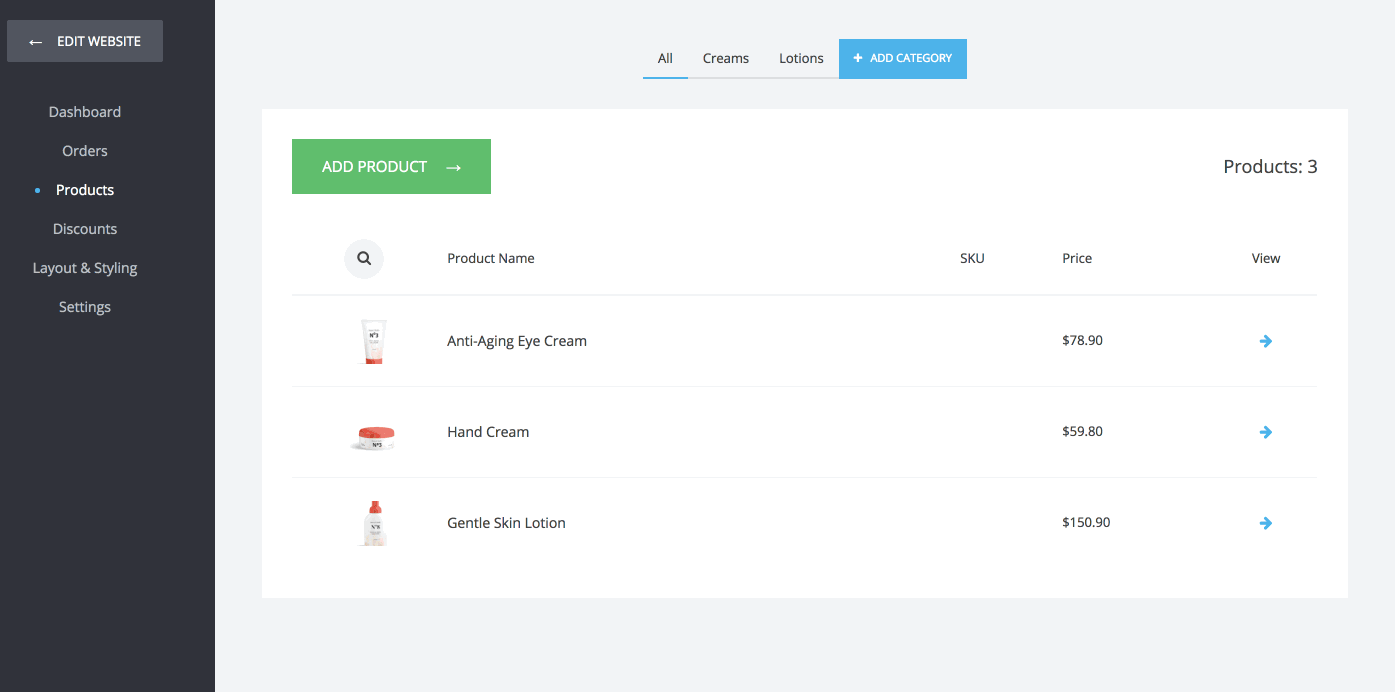Click the Anti-Aging Eye Cream product thumbnail
The width and height of the screenshot is (1395, 692).
tap(373, 342)
